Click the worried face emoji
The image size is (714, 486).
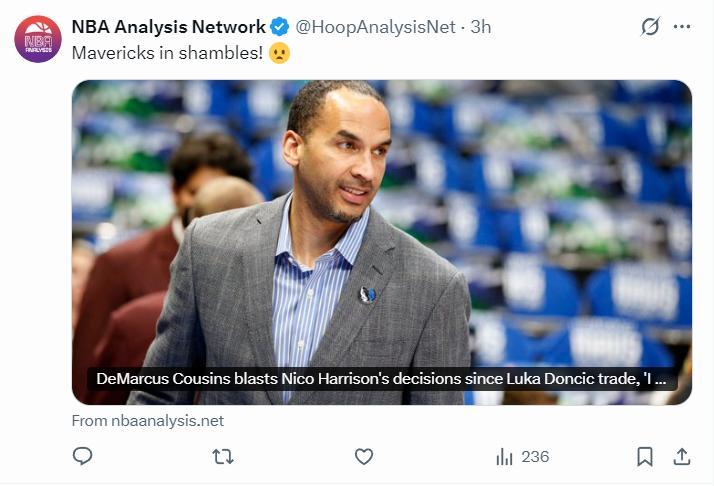coord(280,53)
